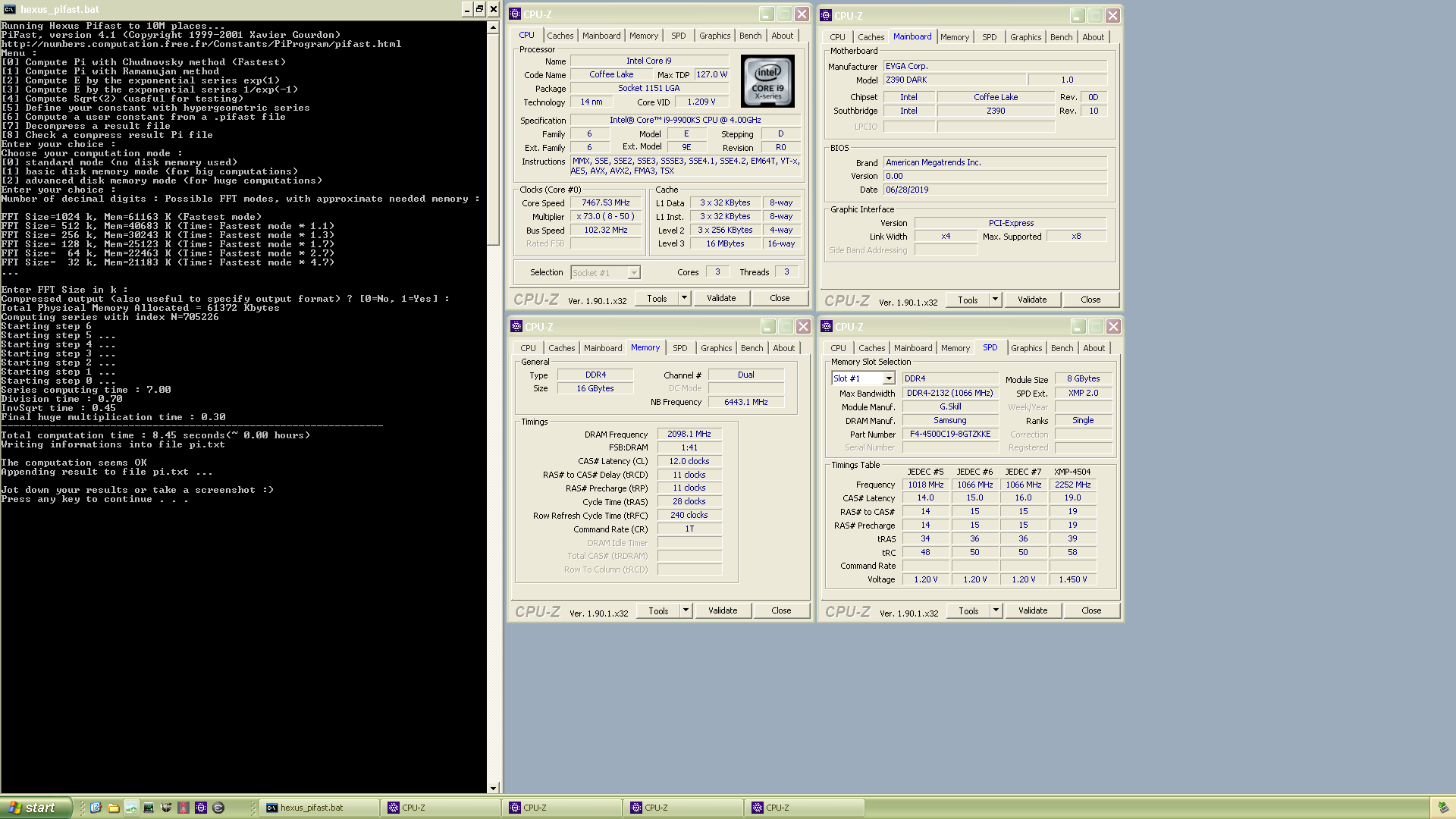Expand Tools dropdown arrow in Mainboard window
Screen dimensions: 1456x819
click(x=995, y=300)
